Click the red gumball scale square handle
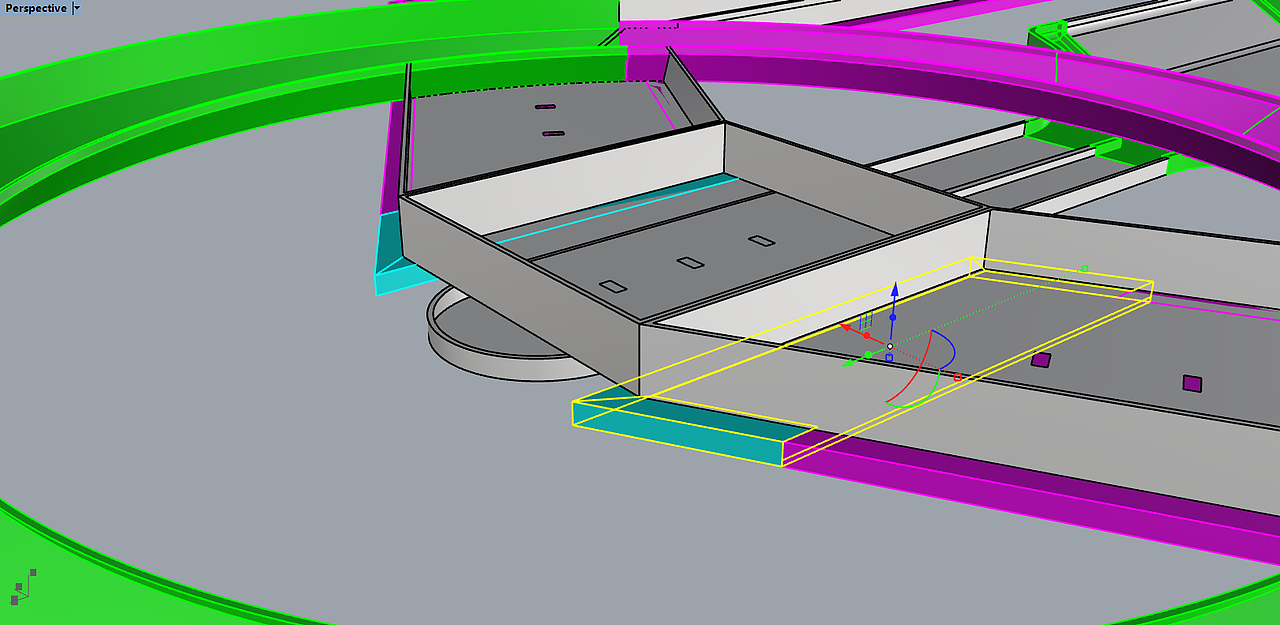Viewport: 1280px width, 625px height. click(x=958, y=377)
